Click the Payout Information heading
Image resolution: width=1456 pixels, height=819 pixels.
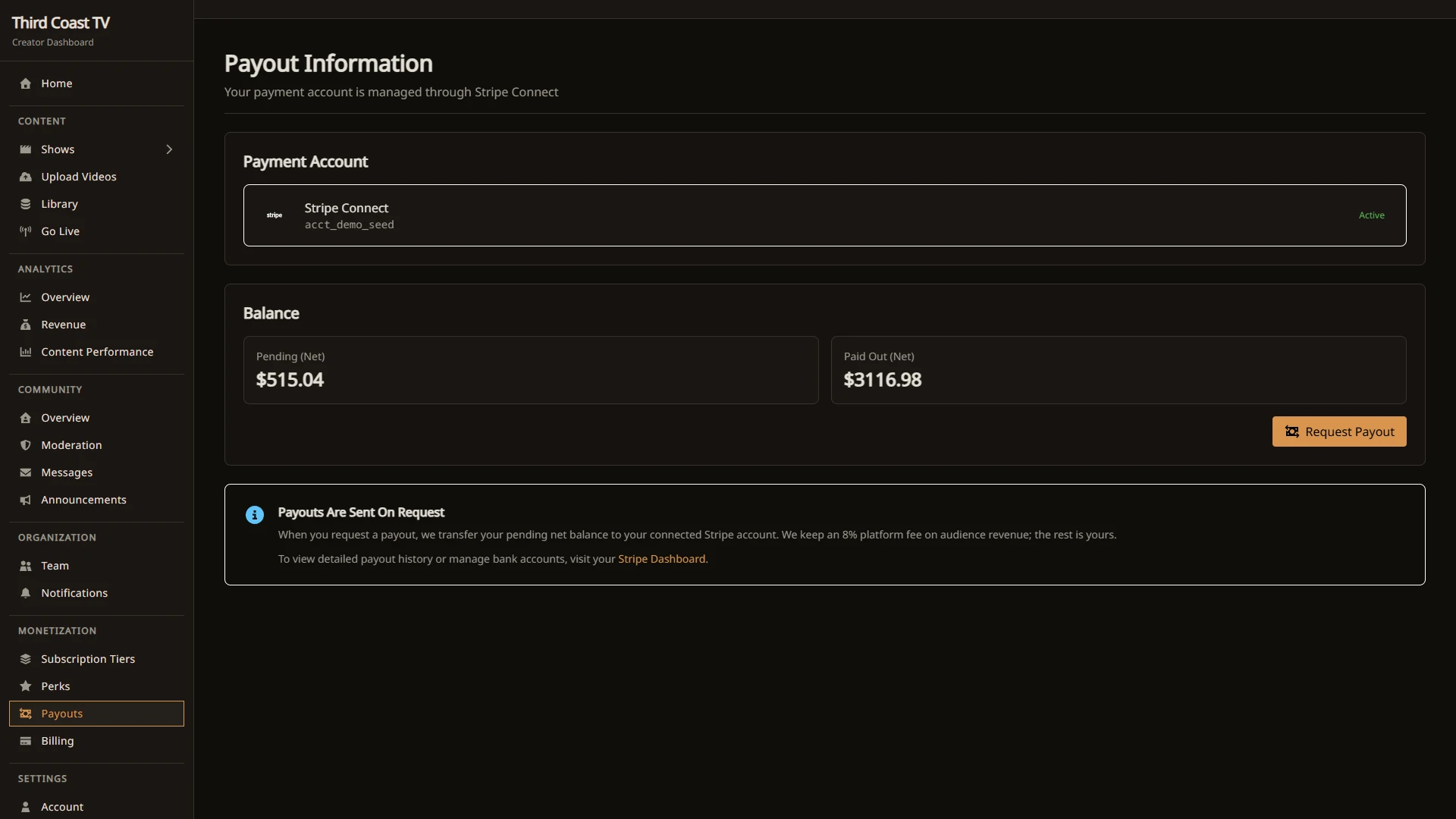(x=328, y=64)
